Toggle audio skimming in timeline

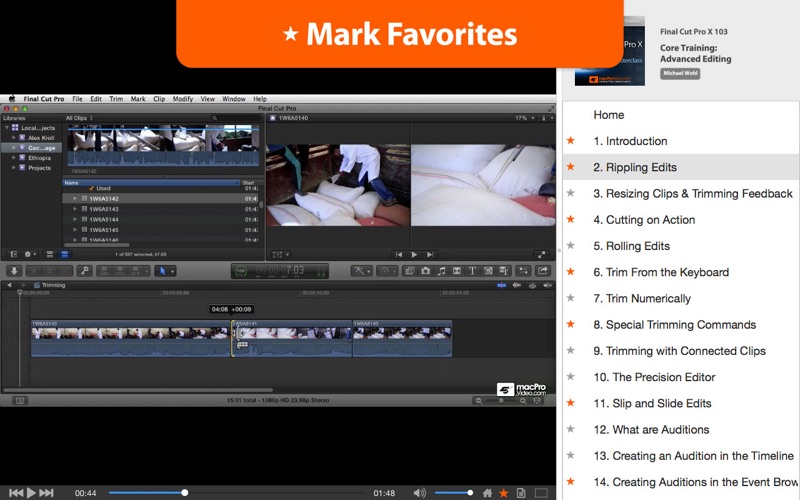tap(517, 286)
